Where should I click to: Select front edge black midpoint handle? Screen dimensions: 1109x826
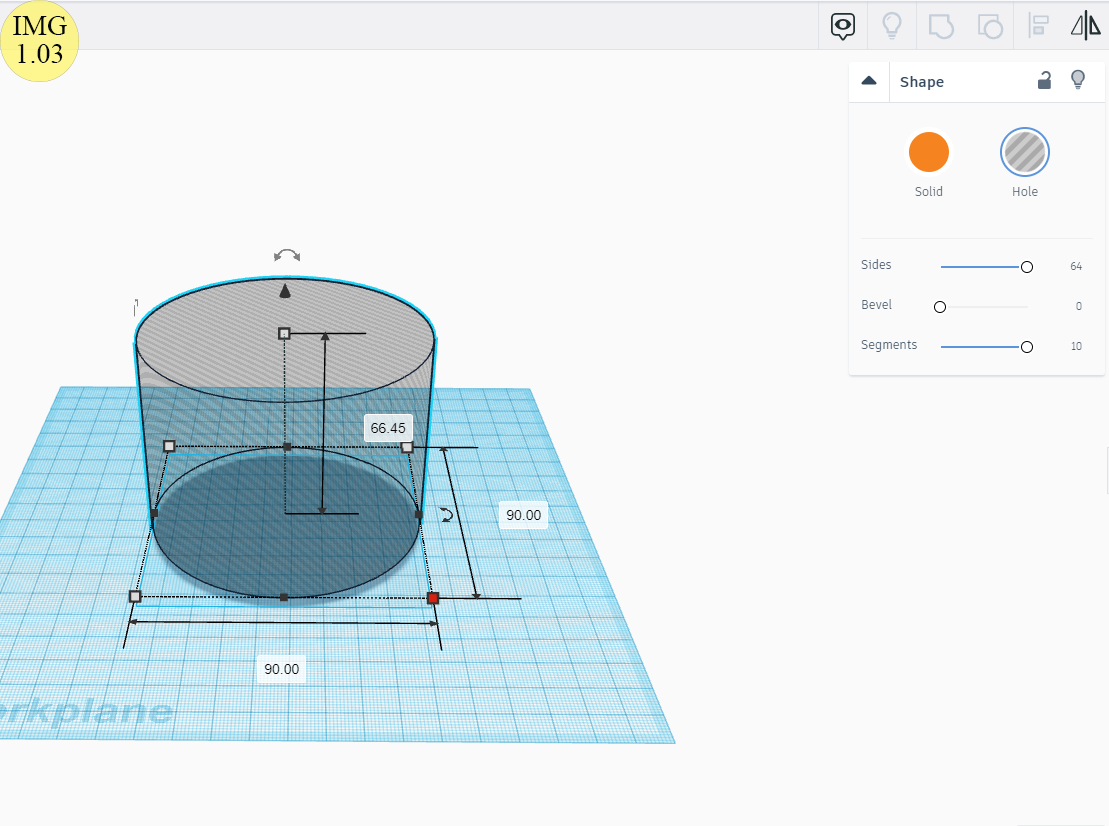pyautogui.click(x=284, y=598)
